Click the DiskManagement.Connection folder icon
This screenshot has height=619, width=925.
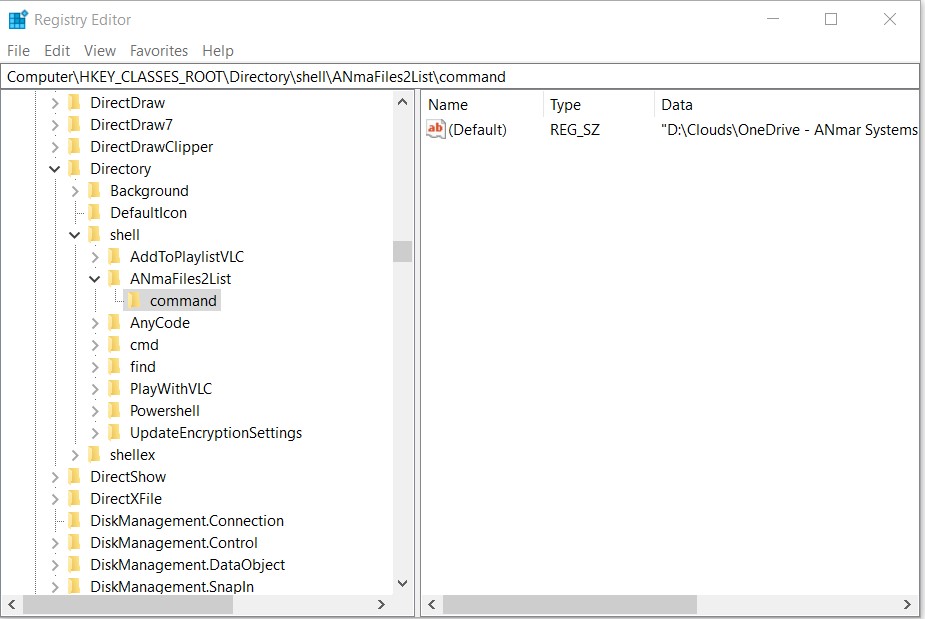(x=74, y=521)
